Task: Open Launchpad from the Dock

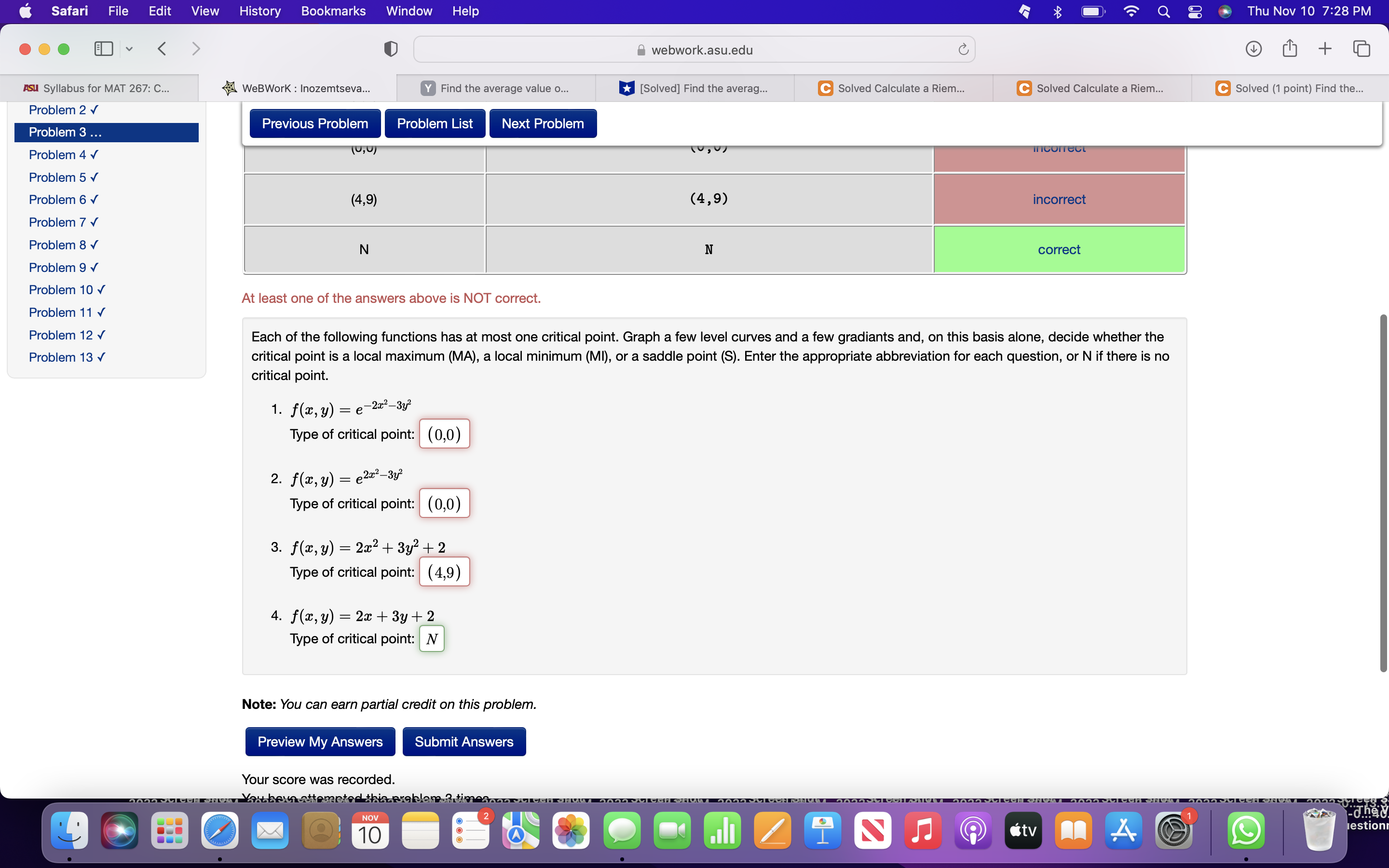Action: tap(169, 830)
